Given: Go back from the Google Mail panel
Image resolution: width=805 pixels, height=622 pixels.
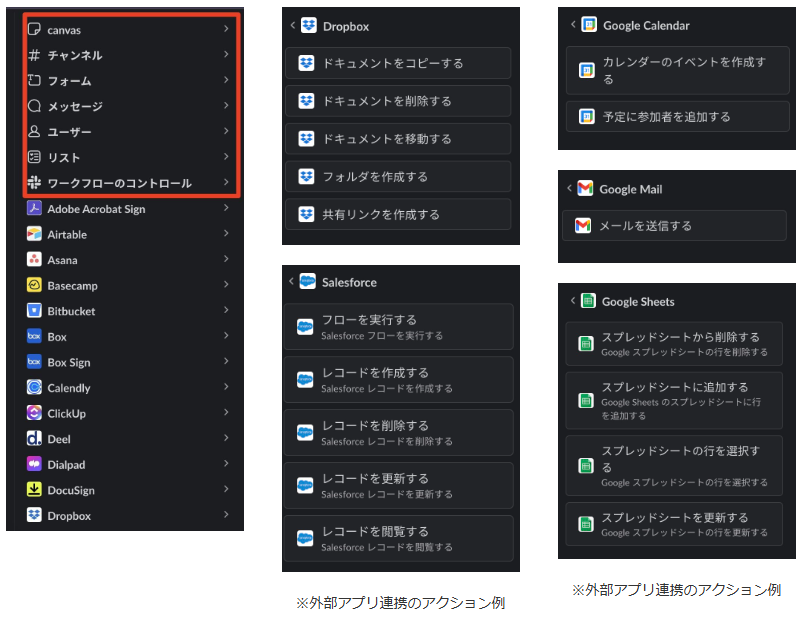Looking at the screenshot, I should coord(569,188).
